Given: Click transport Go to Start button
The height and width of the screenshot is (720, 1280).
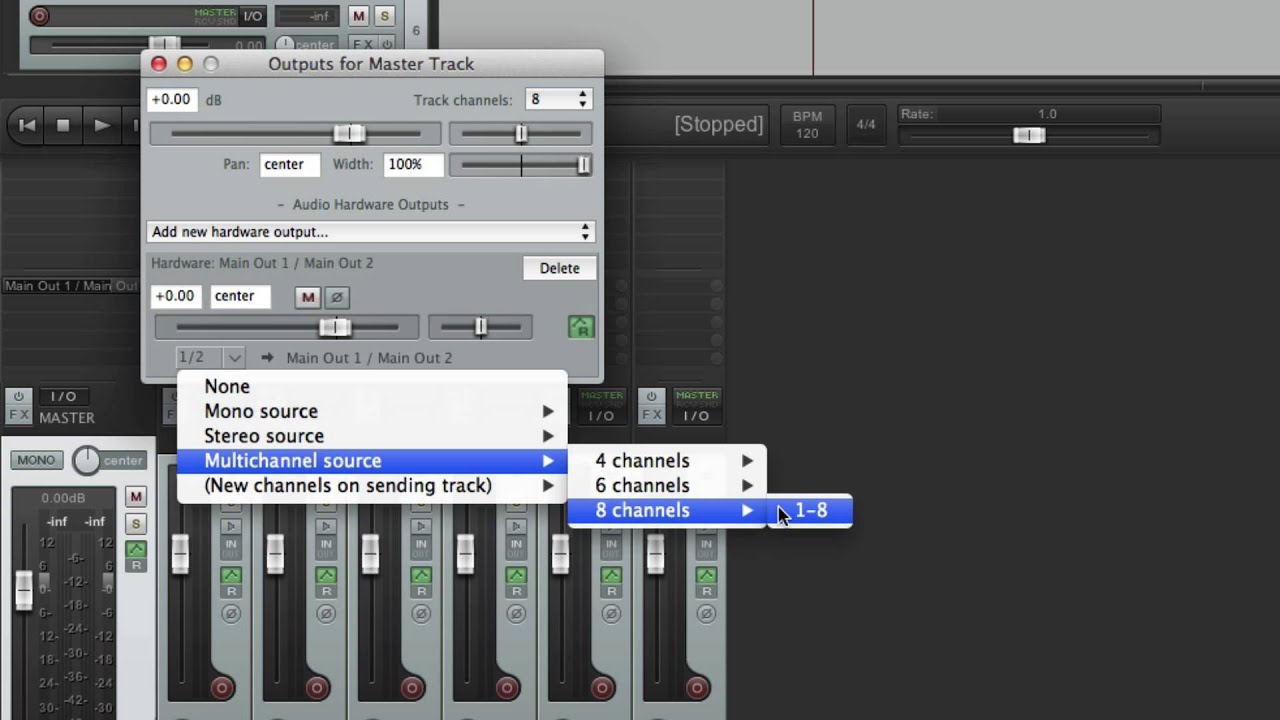Looking at the screenshot, I should 27,125.
